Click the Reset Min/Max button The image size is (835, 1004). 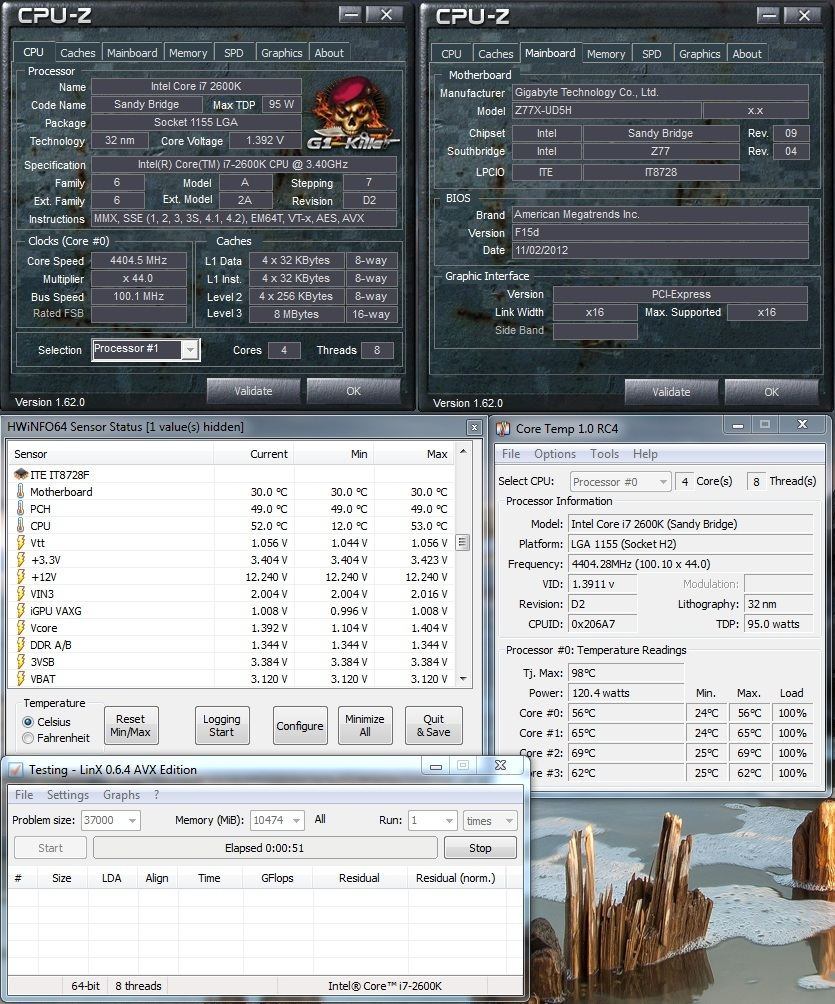130,725
